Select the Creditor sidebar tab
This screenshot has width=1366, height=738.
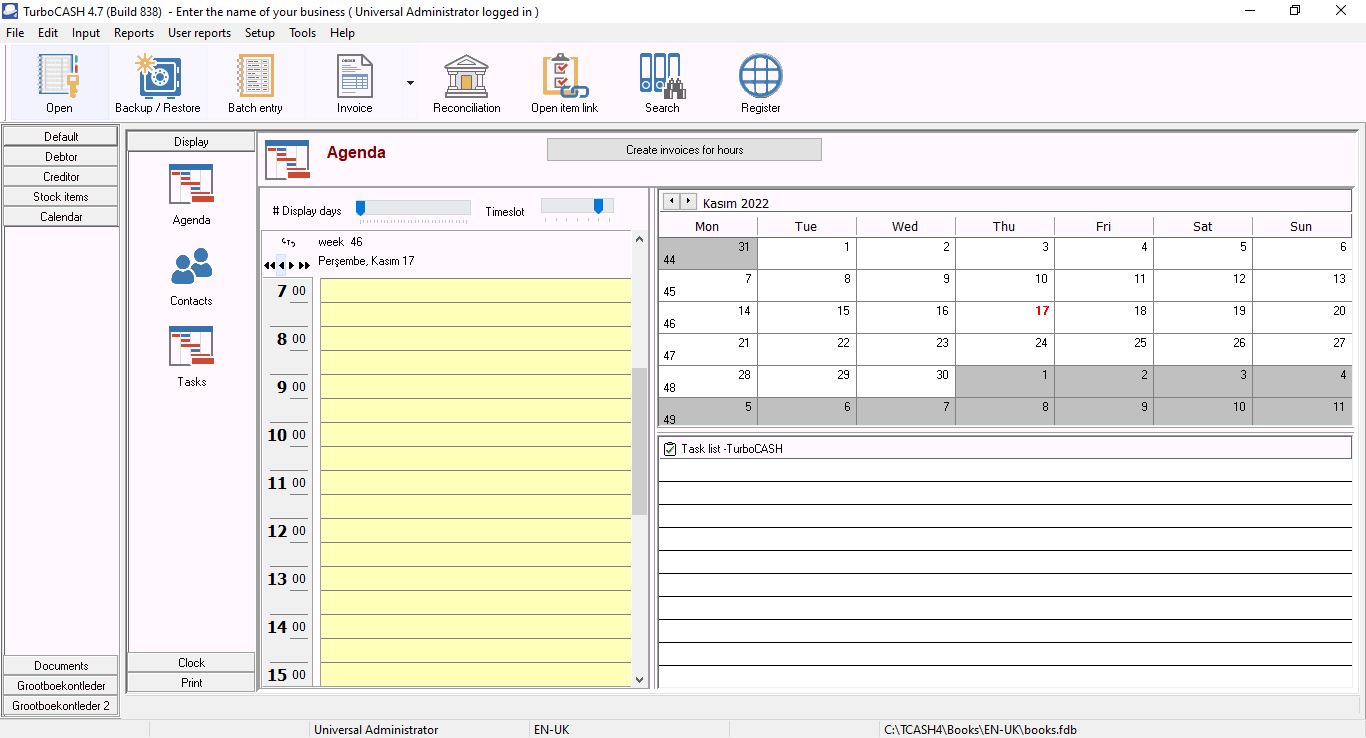[61, 176]
